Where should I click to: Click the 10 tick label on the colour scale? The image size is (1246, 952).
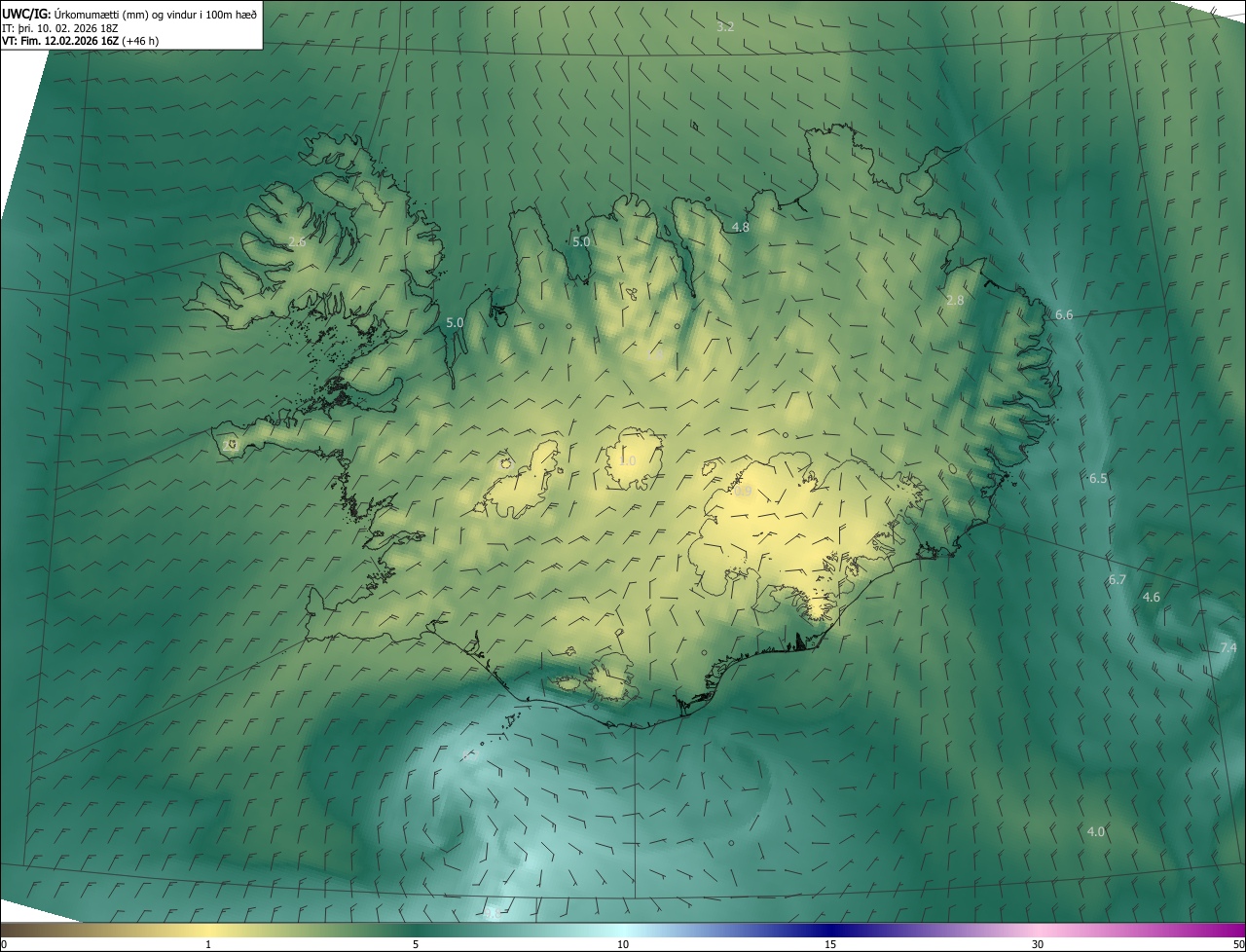tap(623, 944)
